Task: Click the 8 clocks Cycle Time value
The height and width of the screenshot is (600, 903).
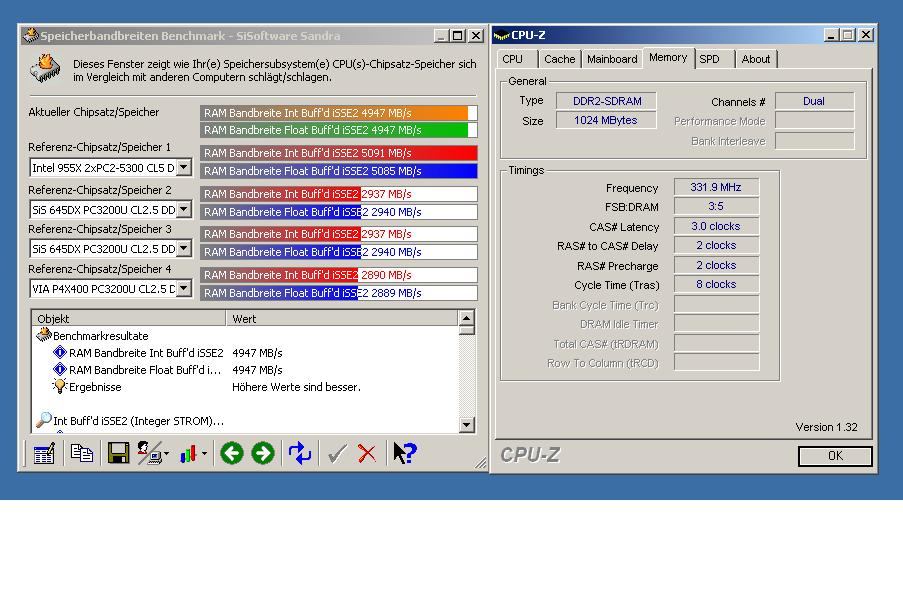Action: coord(716,284)
